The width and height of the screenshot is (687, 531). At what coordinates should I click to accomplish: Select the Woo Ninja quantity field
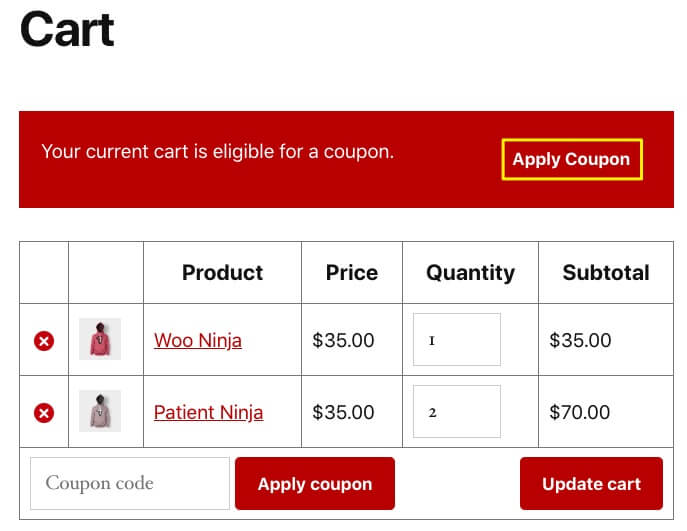point(457,340)
